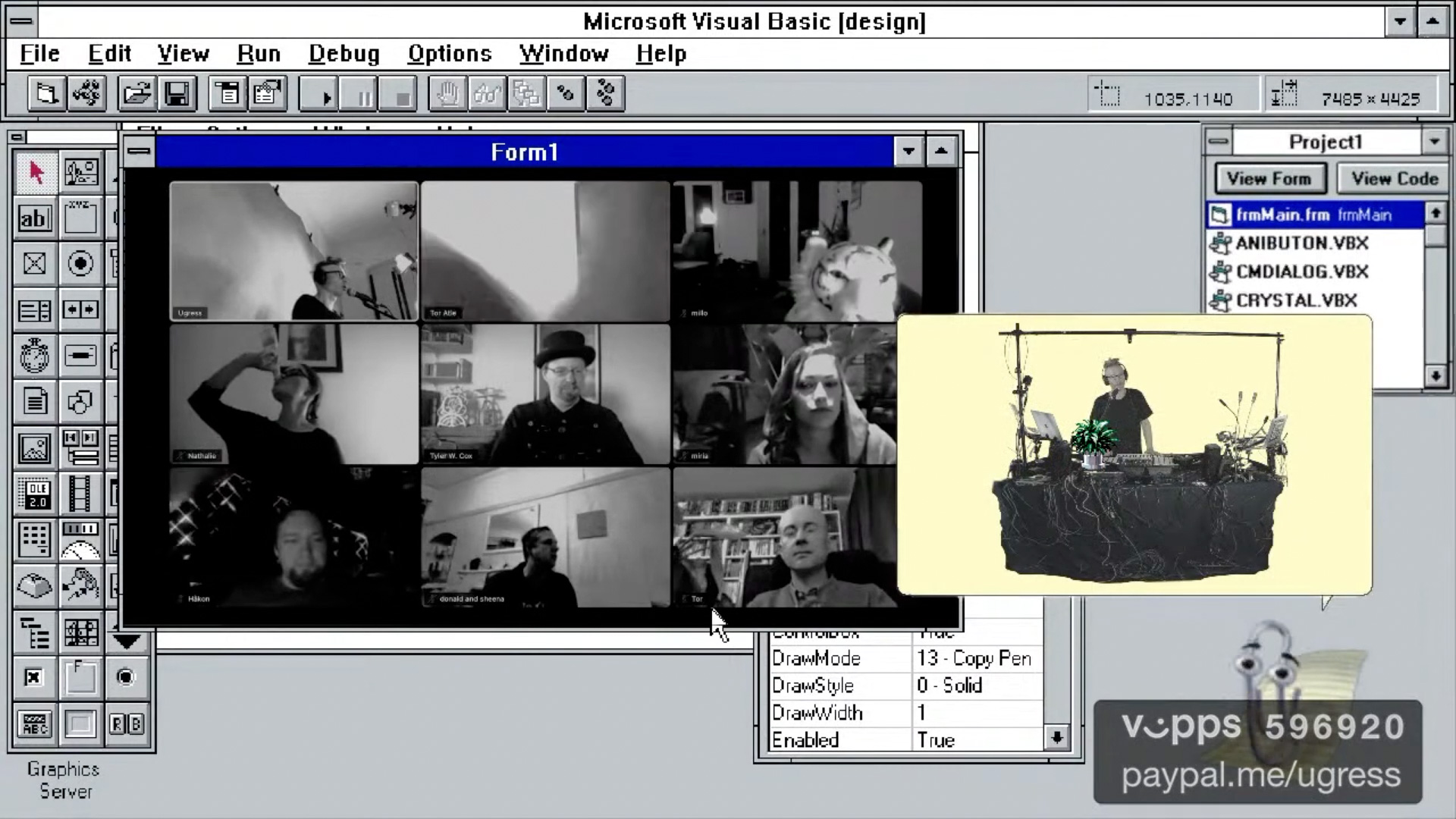1456x819 pixels.
Task: Click the Single Step footprints icon
Action: point(566,94)
